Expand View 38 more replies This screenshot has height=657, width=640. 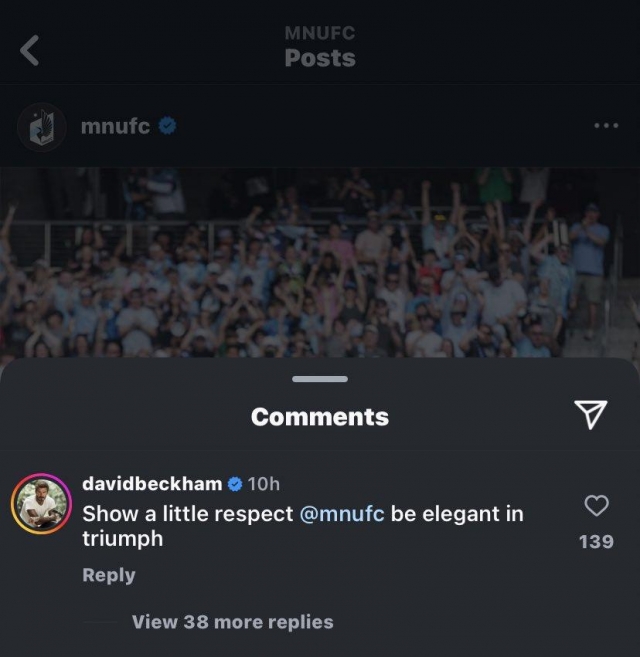[233, 622]
